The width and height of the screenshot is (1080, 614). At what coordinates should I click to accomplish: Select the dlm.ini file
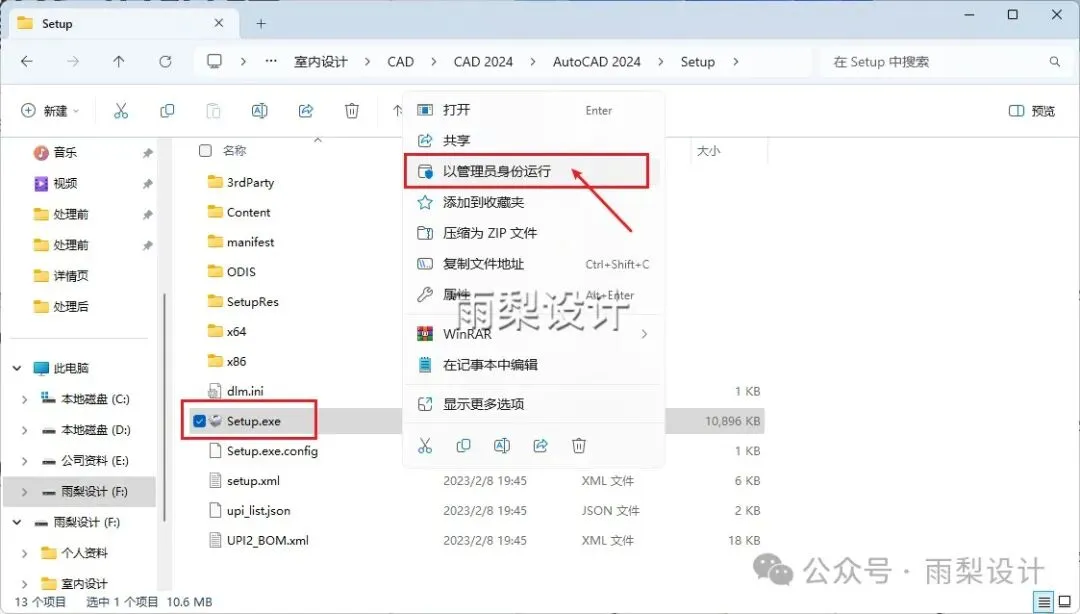tap(236, 391)
